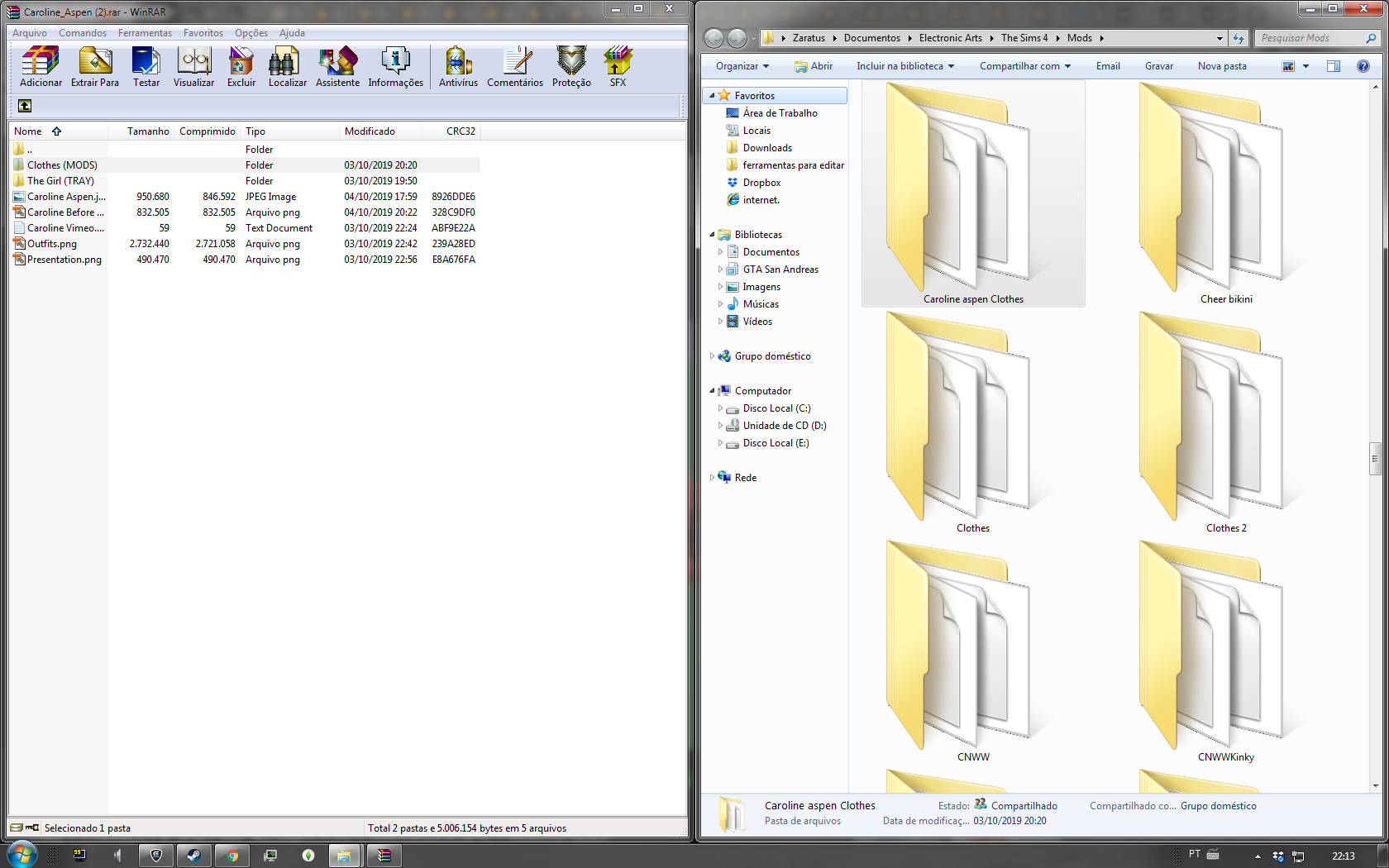Click the Google Chrome taskbar icon
1389x868 pixels.
[232, 856]
